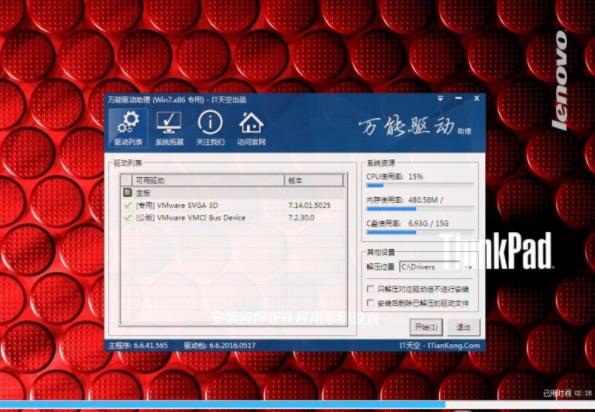Browse extract path with the -> button

point(468,267)
